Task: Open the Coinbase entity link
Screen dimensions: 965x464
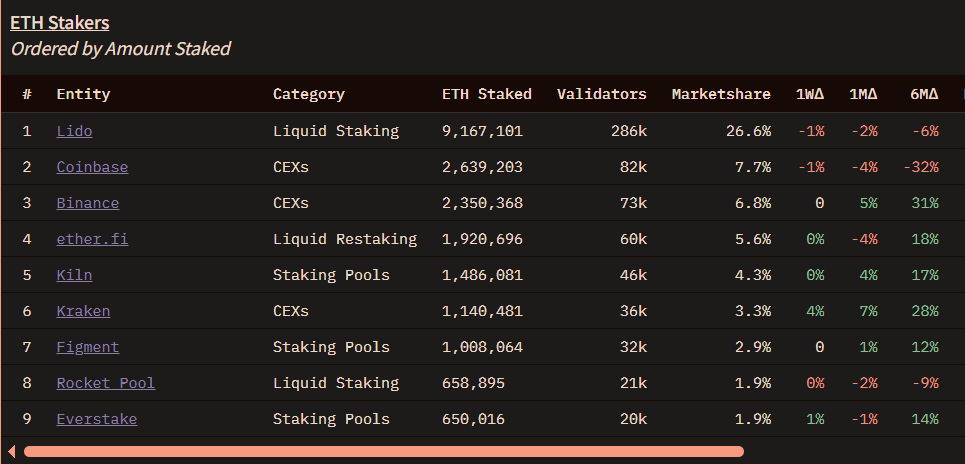Action: 92,167
